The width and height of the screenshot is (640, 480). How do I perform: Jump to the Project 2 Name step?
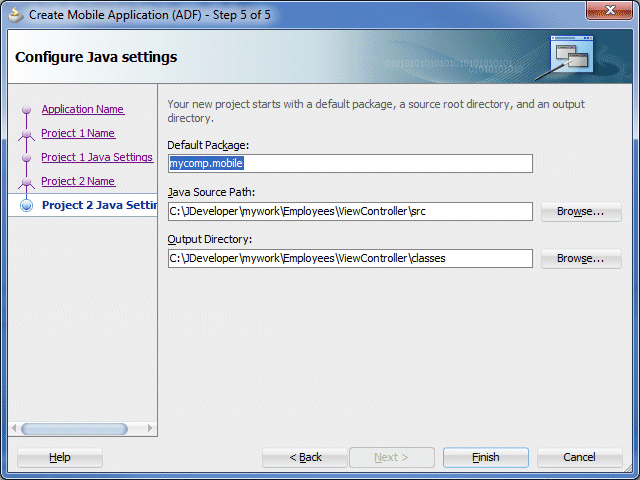[78, 181]
